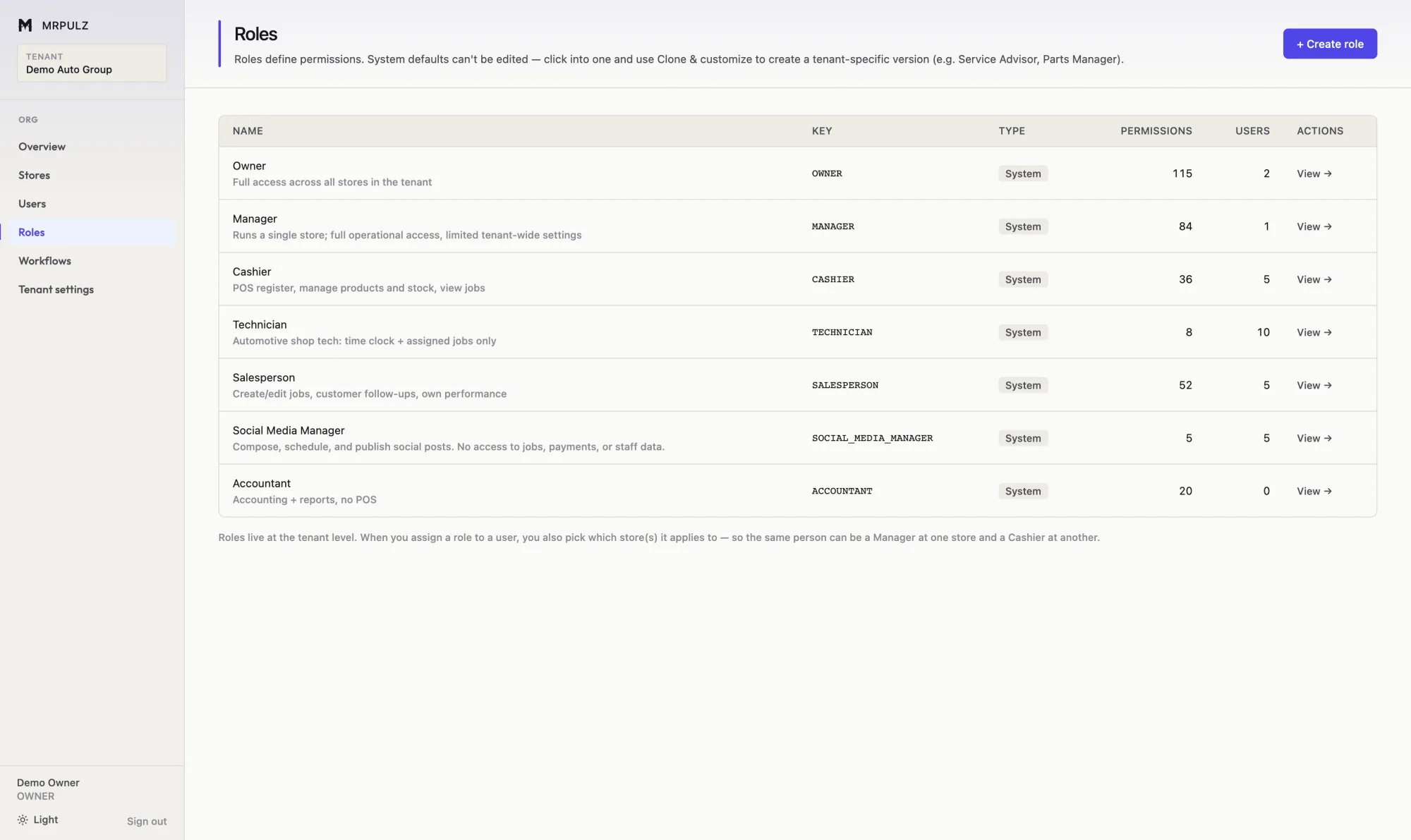This screenshot has width=1411, height=840.
Task: Click Social Media Manager role name
Action: pos(289,430)
